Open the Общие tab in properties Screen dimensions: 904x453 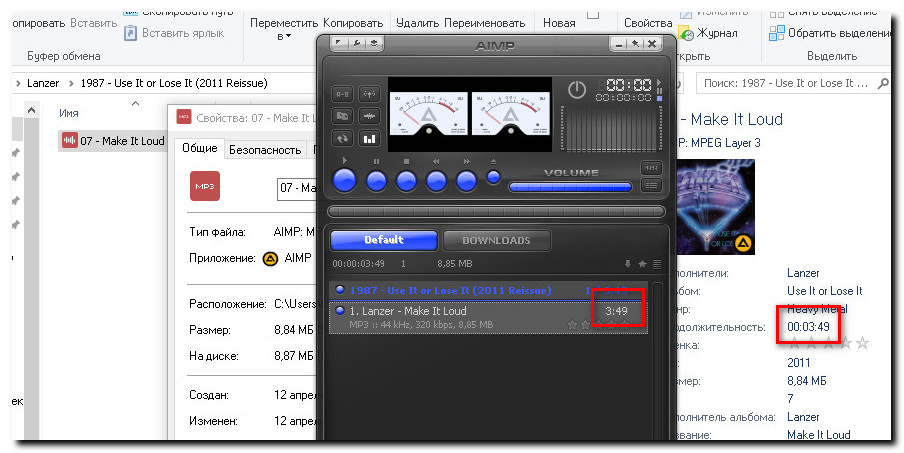click(x=199, y=148)
